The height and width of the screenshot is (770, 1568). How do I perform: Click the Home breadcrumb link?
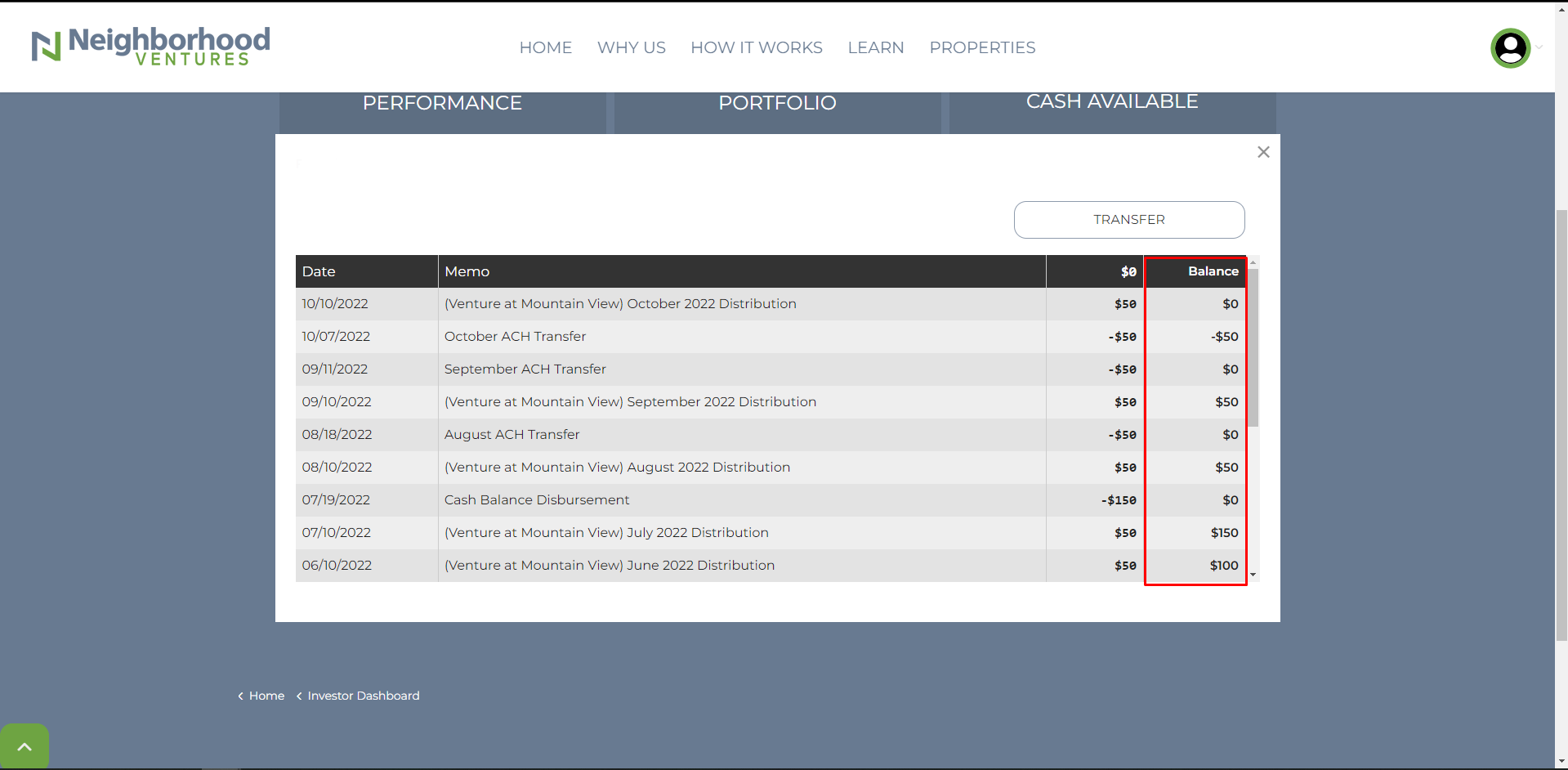[x=266, y=696]
